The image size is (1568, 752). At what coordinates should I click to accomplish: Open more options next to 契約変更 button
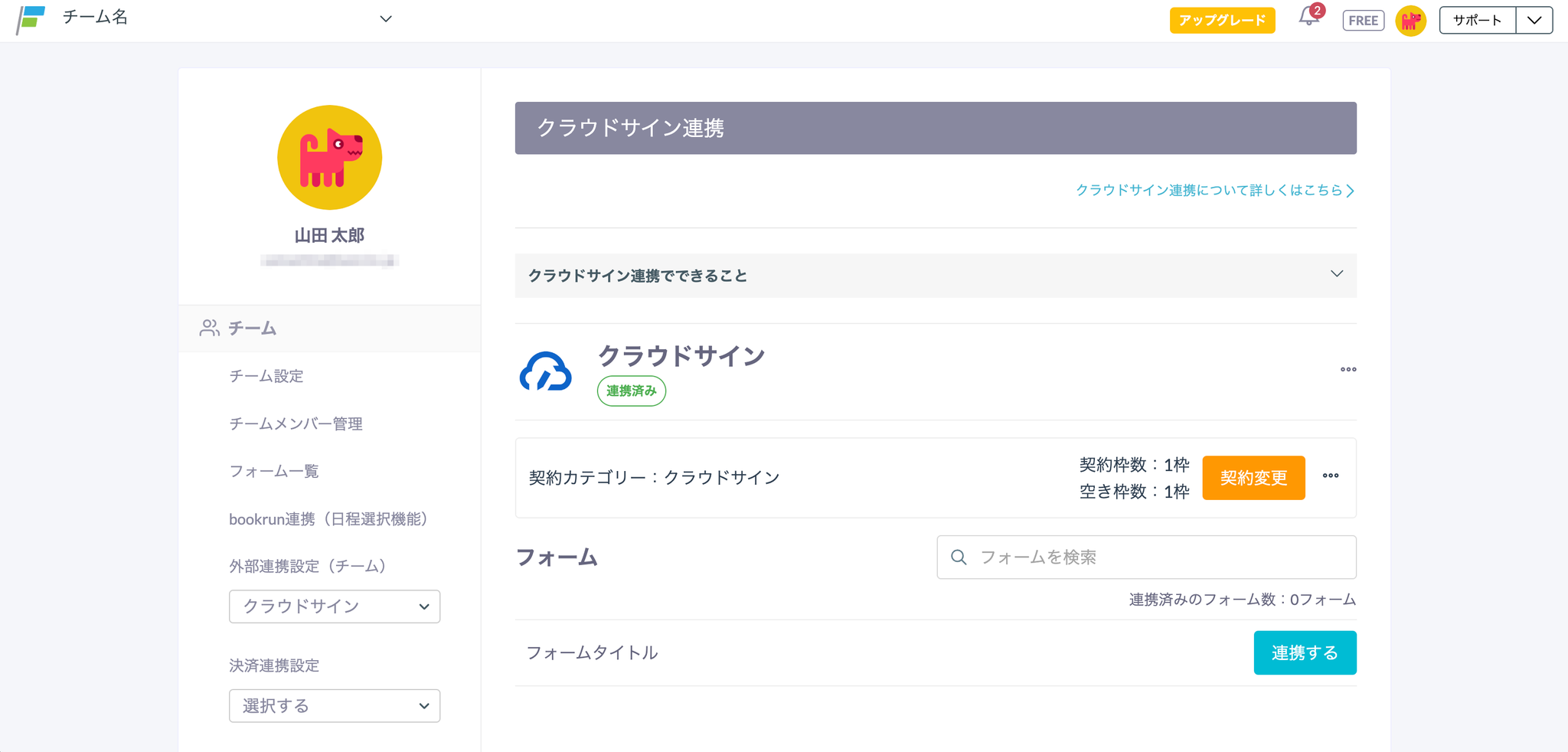coord(1330,476)
